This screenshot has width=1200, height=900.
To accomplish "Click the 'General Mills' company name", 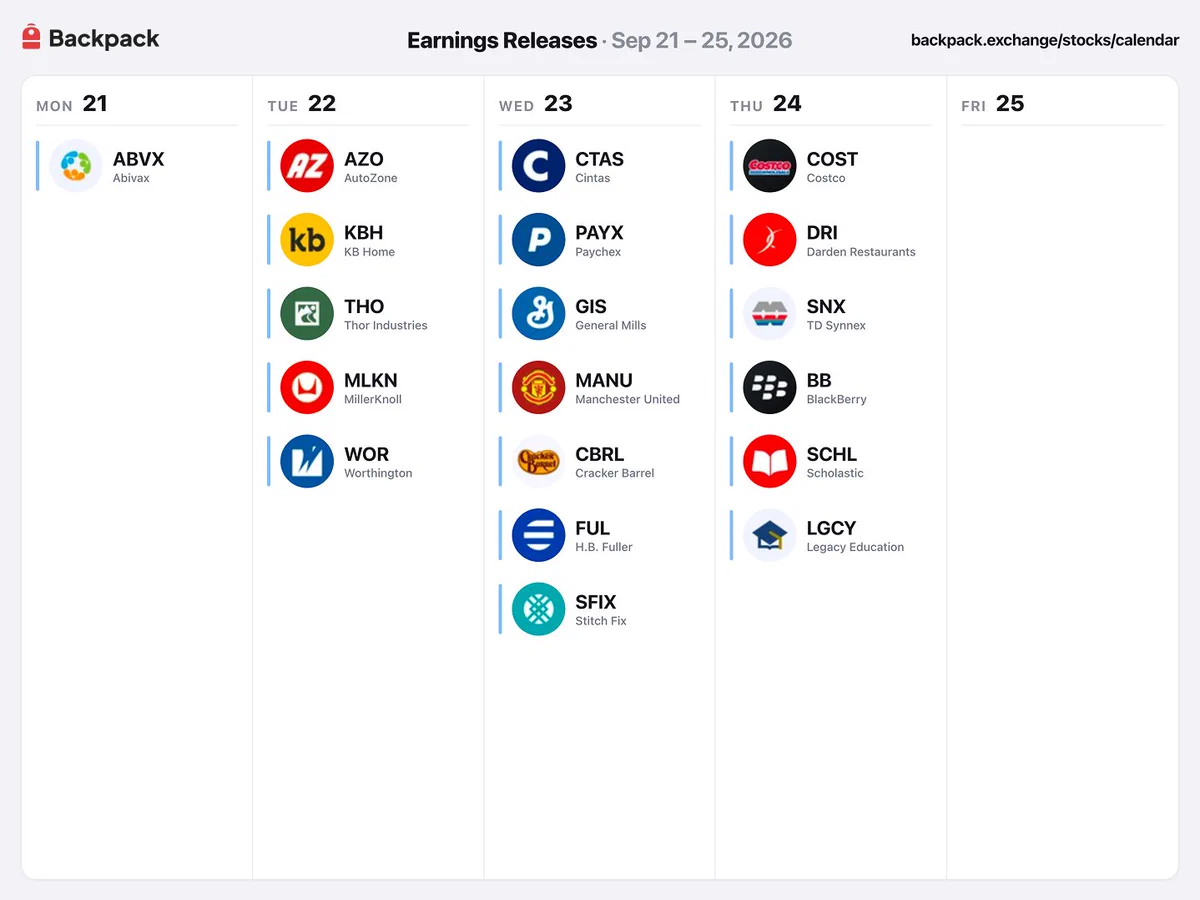I will (x=610, y=326).
